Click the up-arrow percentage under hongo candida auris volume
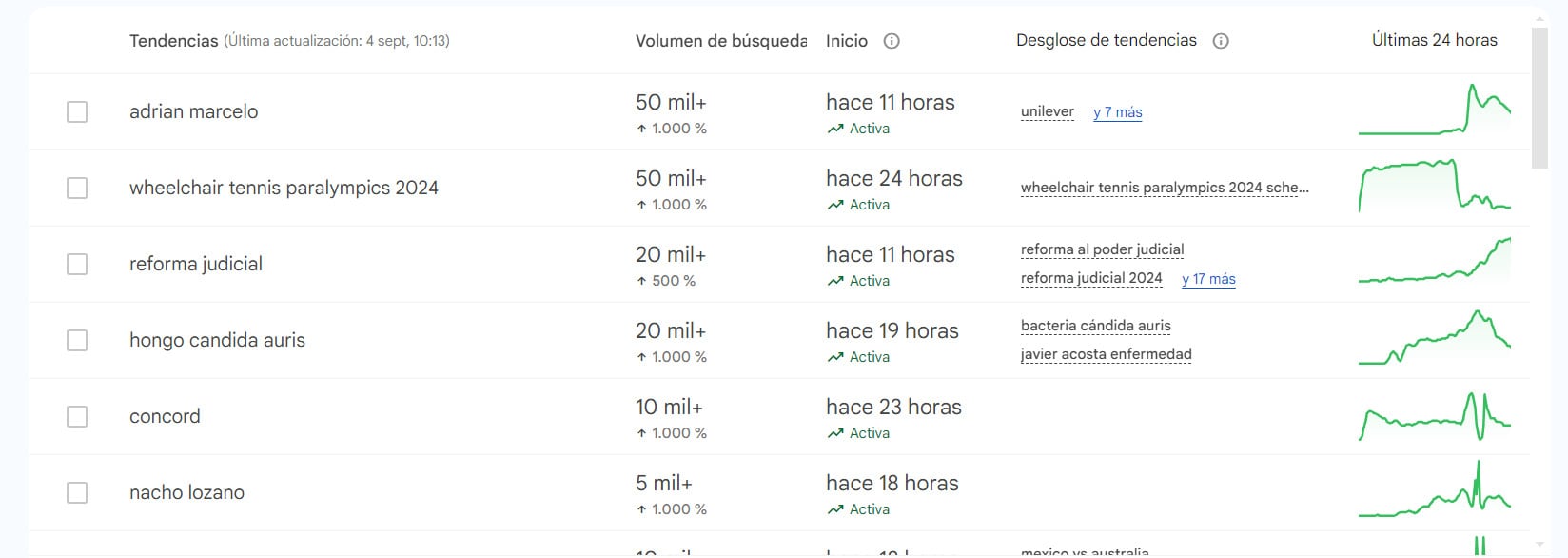This screenshot has width=1568, height=558. coord(672,357)
